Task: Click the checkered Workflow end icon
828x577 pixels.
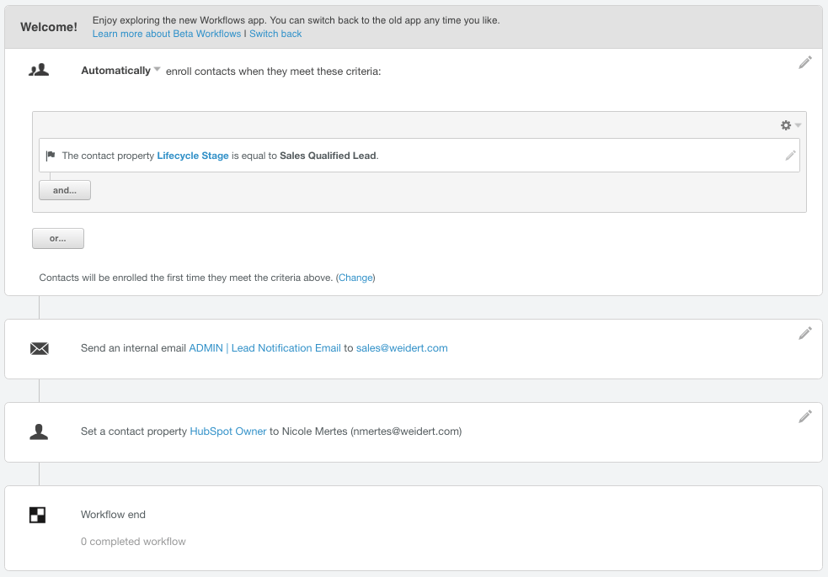Action: [37, 515]
